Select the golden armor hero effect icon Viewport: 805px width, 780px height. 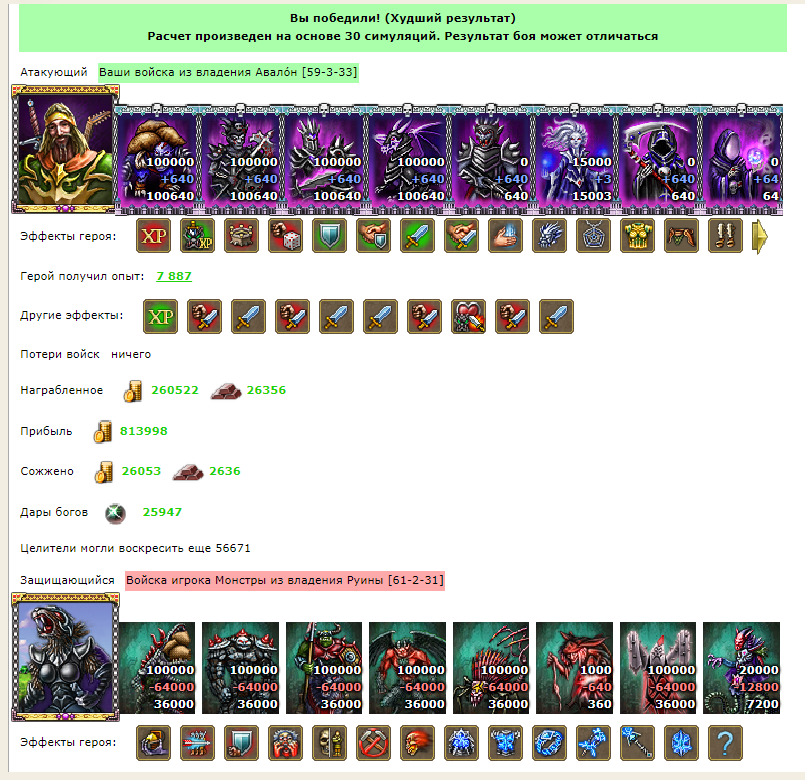click(x=637, y=236)
